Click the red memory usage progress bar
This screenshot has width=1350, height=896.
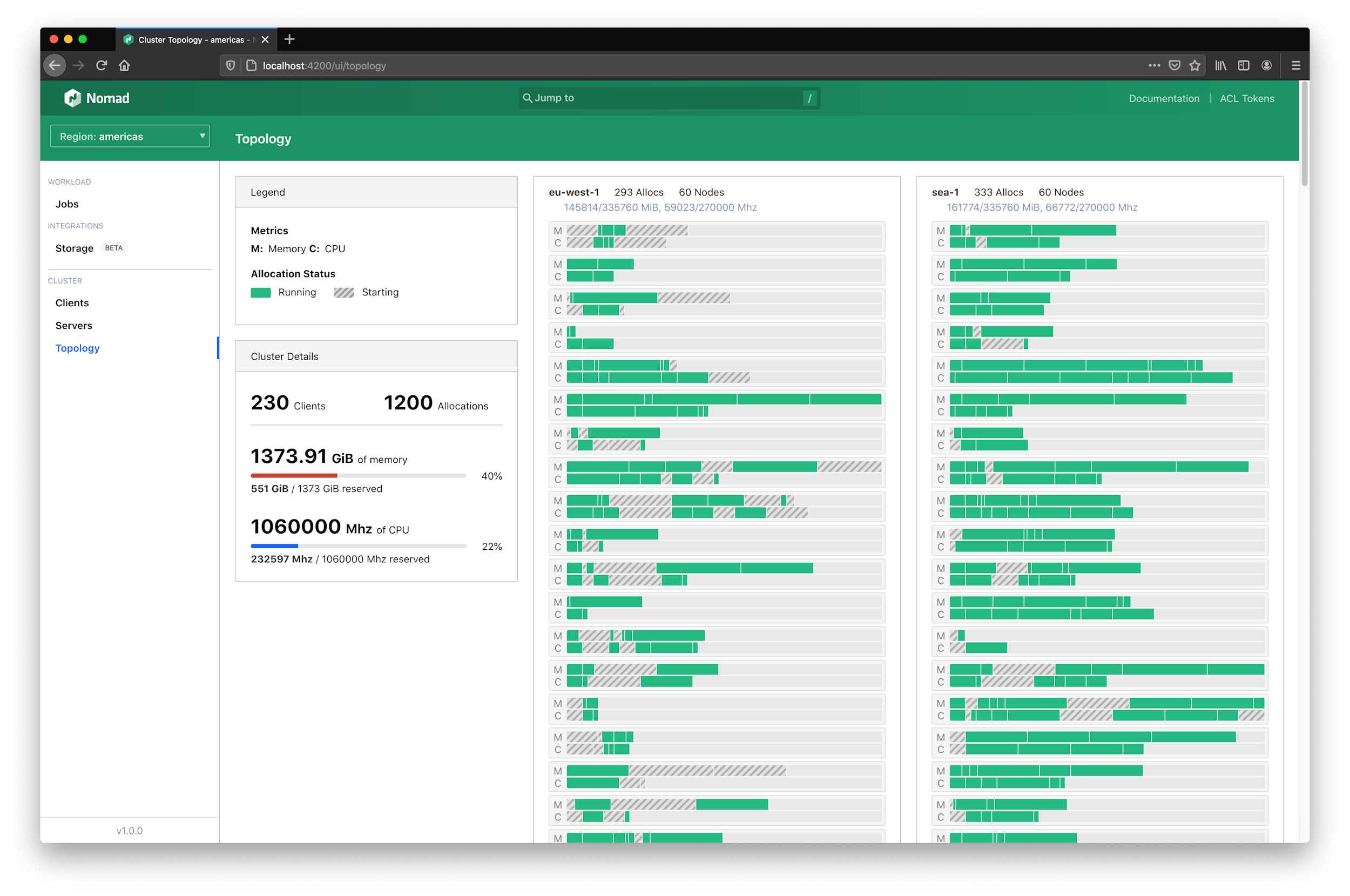pos(294,475)
